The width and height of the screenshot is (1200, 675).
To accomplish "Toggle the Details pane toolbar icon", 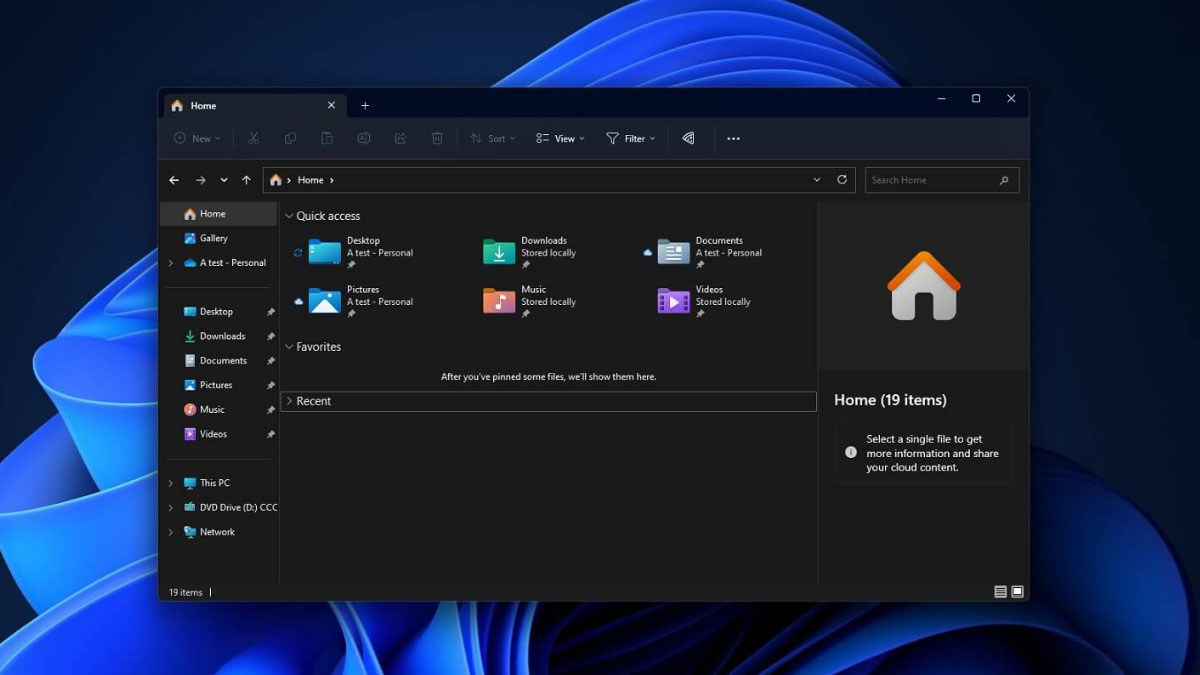I will [x=688, y=139].
